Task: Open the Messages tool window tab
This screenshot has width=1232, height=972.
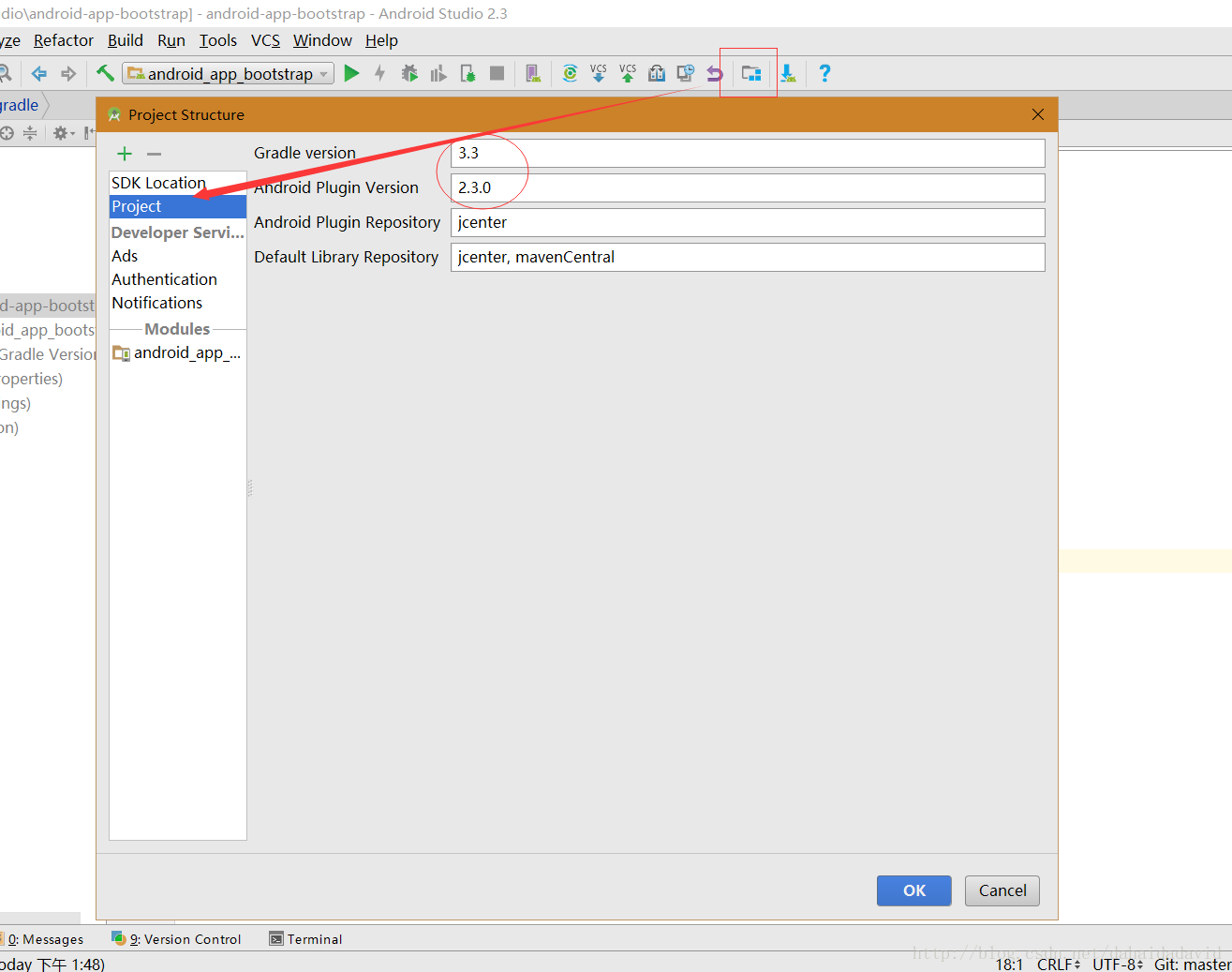Action: coord(43,939)
